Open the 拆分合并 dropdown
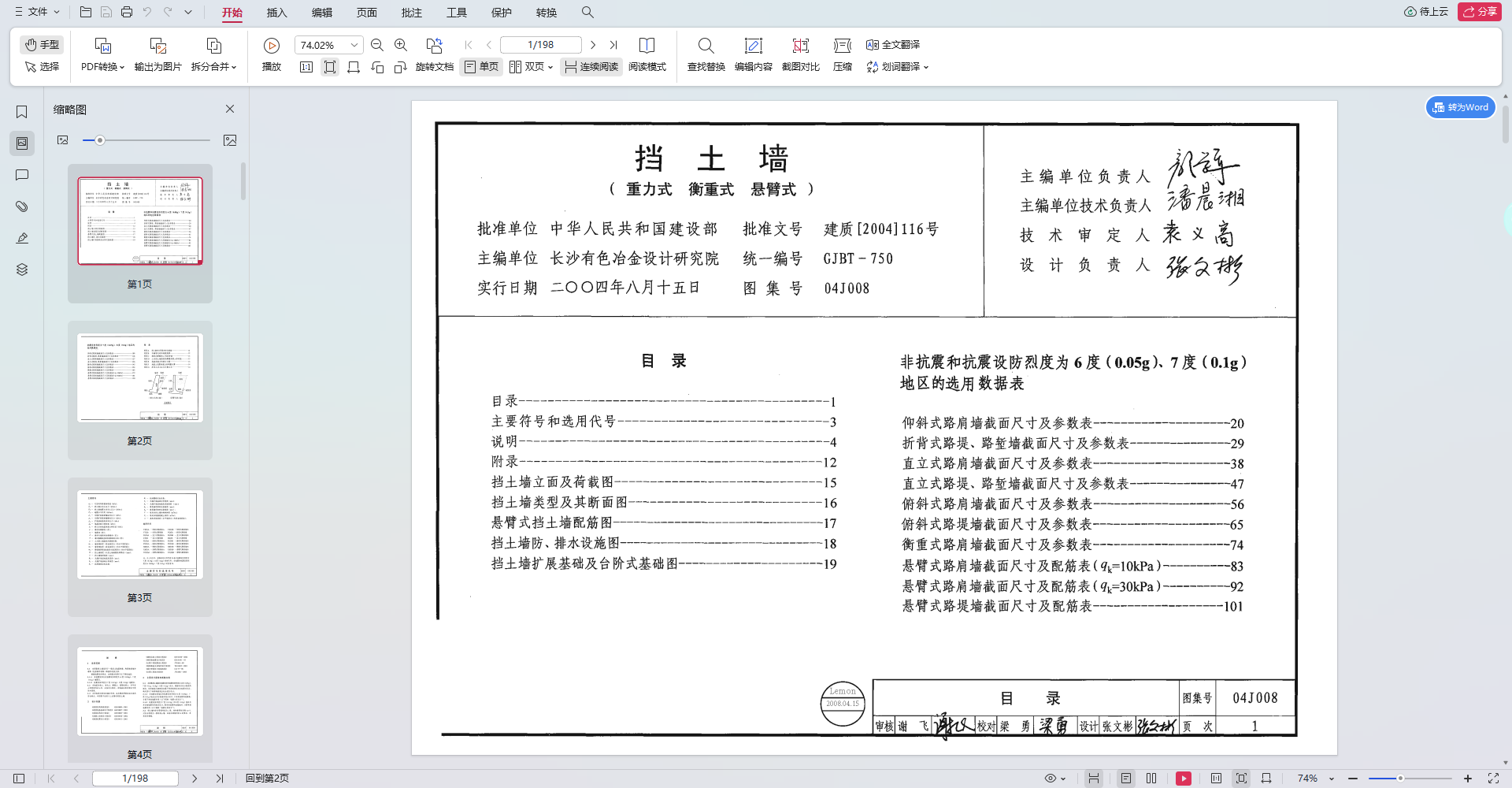Screen dimensions: 1512x788 click(x=213, y=54)
